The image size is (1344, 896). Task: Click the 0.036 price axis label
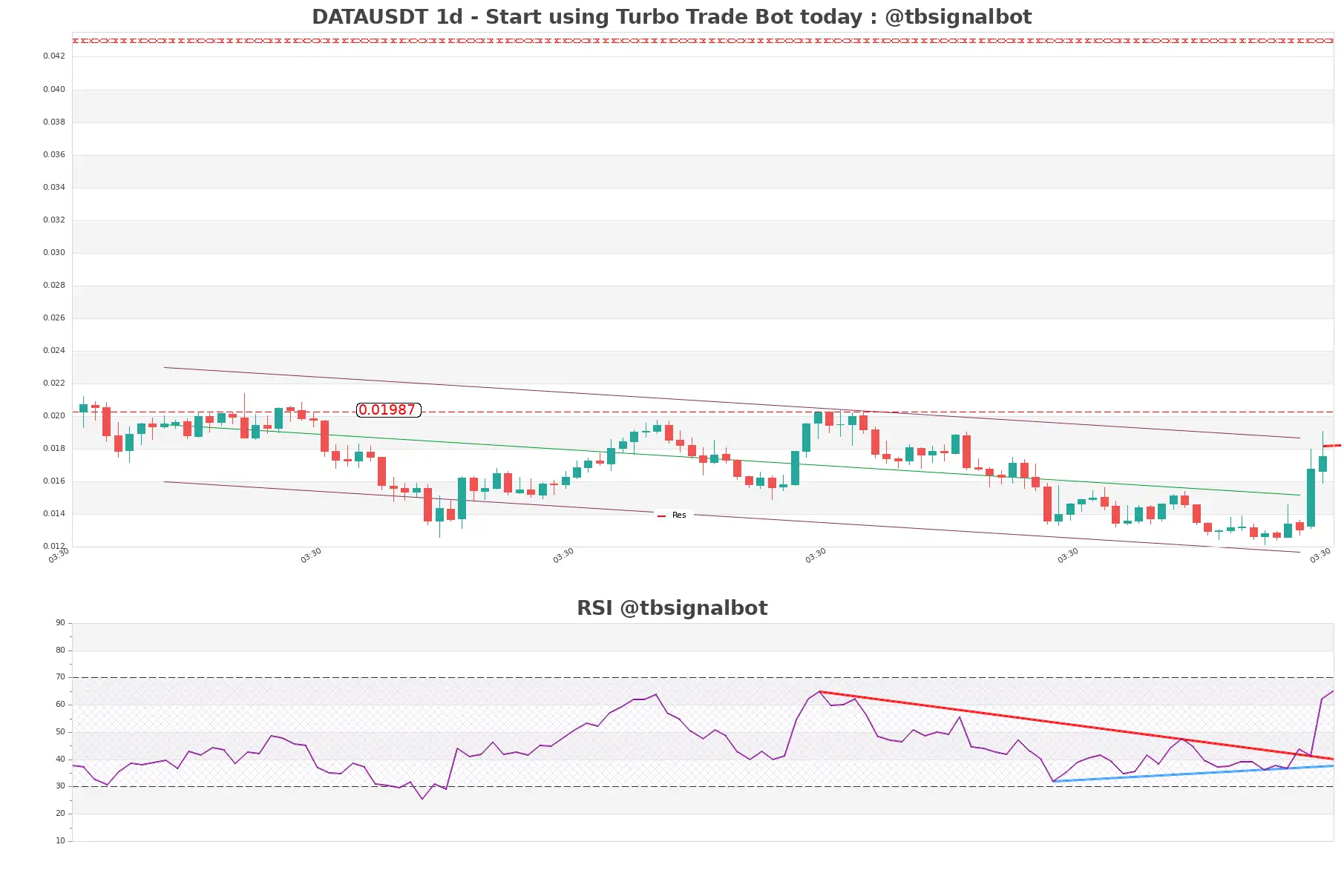point(54,155)
